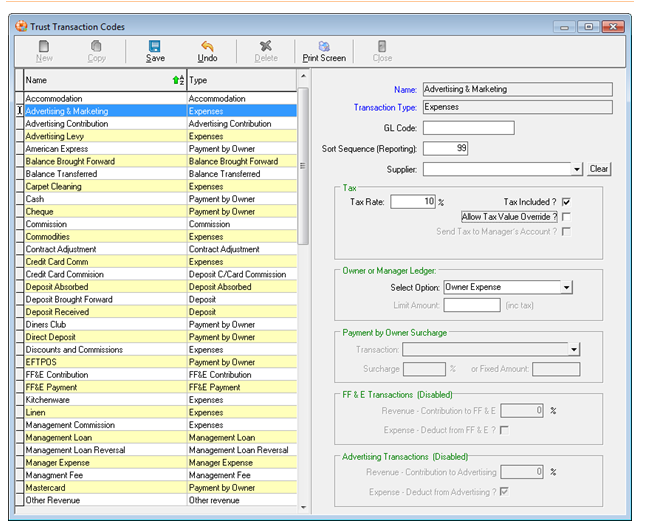The width and height of the screenshot is (647, 529).
Task: Save changes with the Save icon
Action: (x=155, y=46)
